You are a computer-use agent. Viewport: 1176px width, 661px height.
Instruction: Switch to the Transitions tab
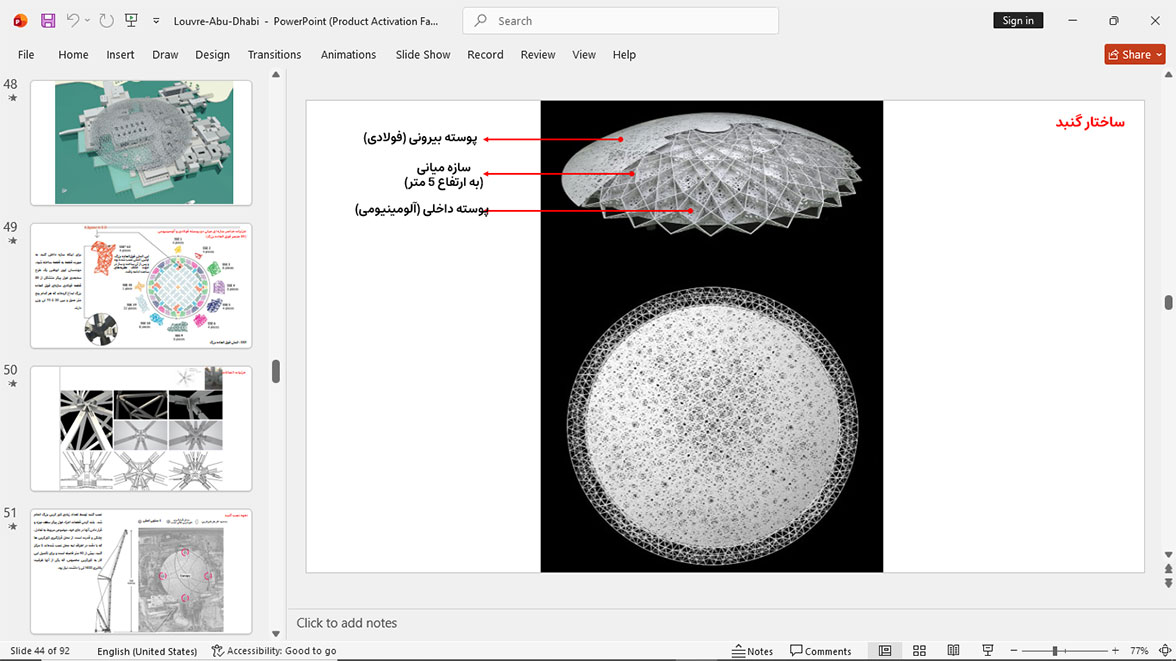point(274,55)
